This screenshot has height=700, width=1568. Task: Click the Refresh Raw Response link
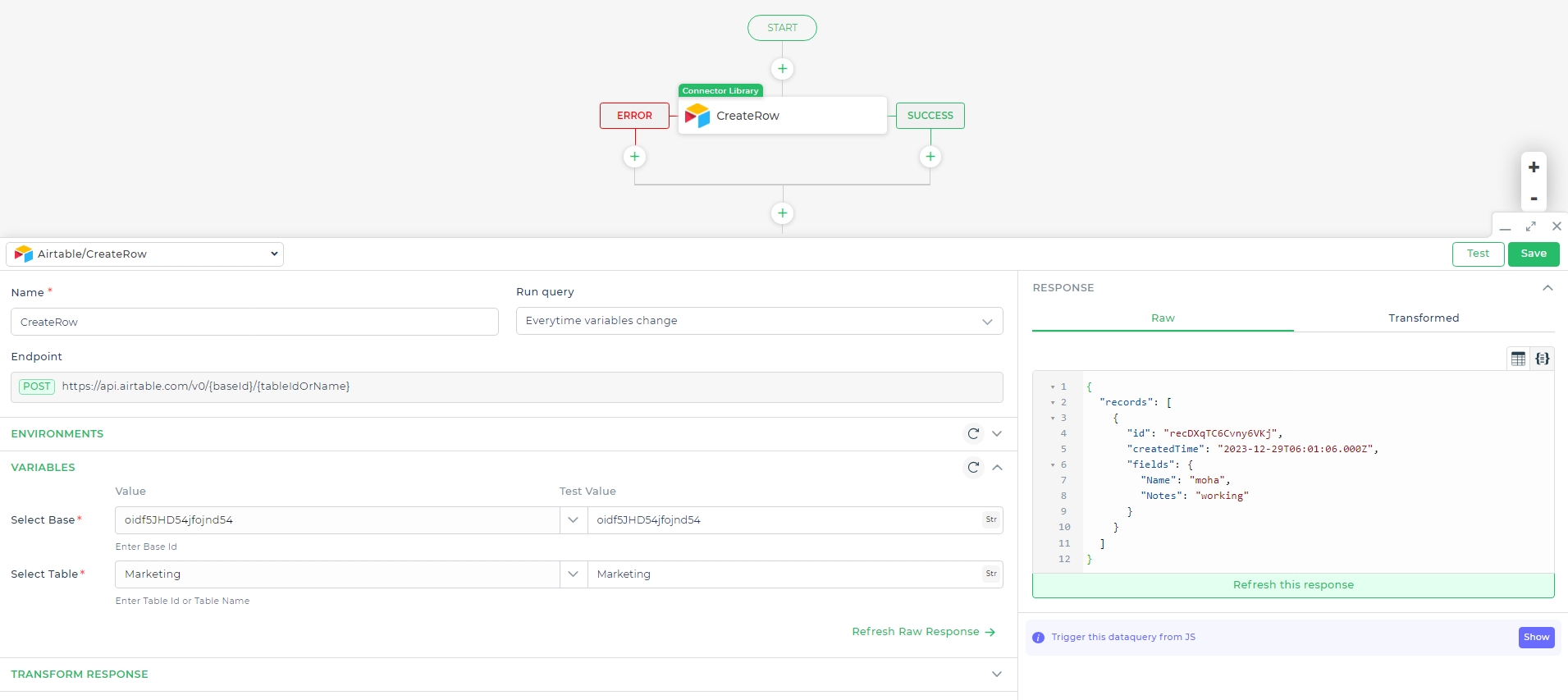coord(923,632)
